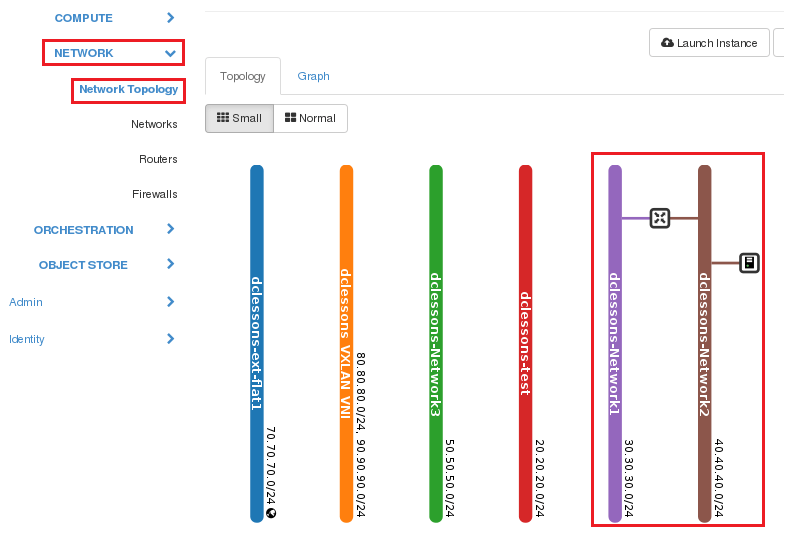Click the globe icon on dclessons-ext-flat1

click(x=271, y=513)
